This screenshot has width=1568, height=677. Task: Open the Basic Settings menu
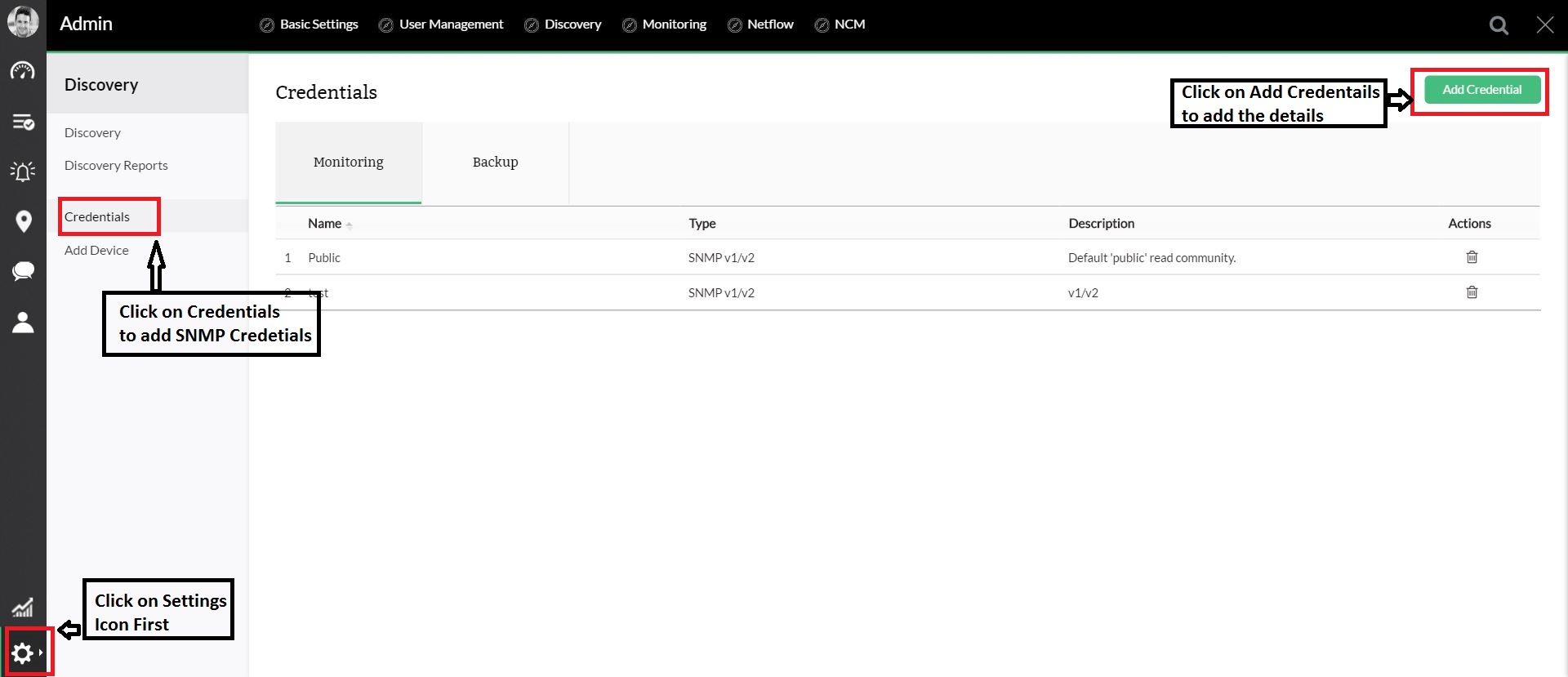point(310,24)
